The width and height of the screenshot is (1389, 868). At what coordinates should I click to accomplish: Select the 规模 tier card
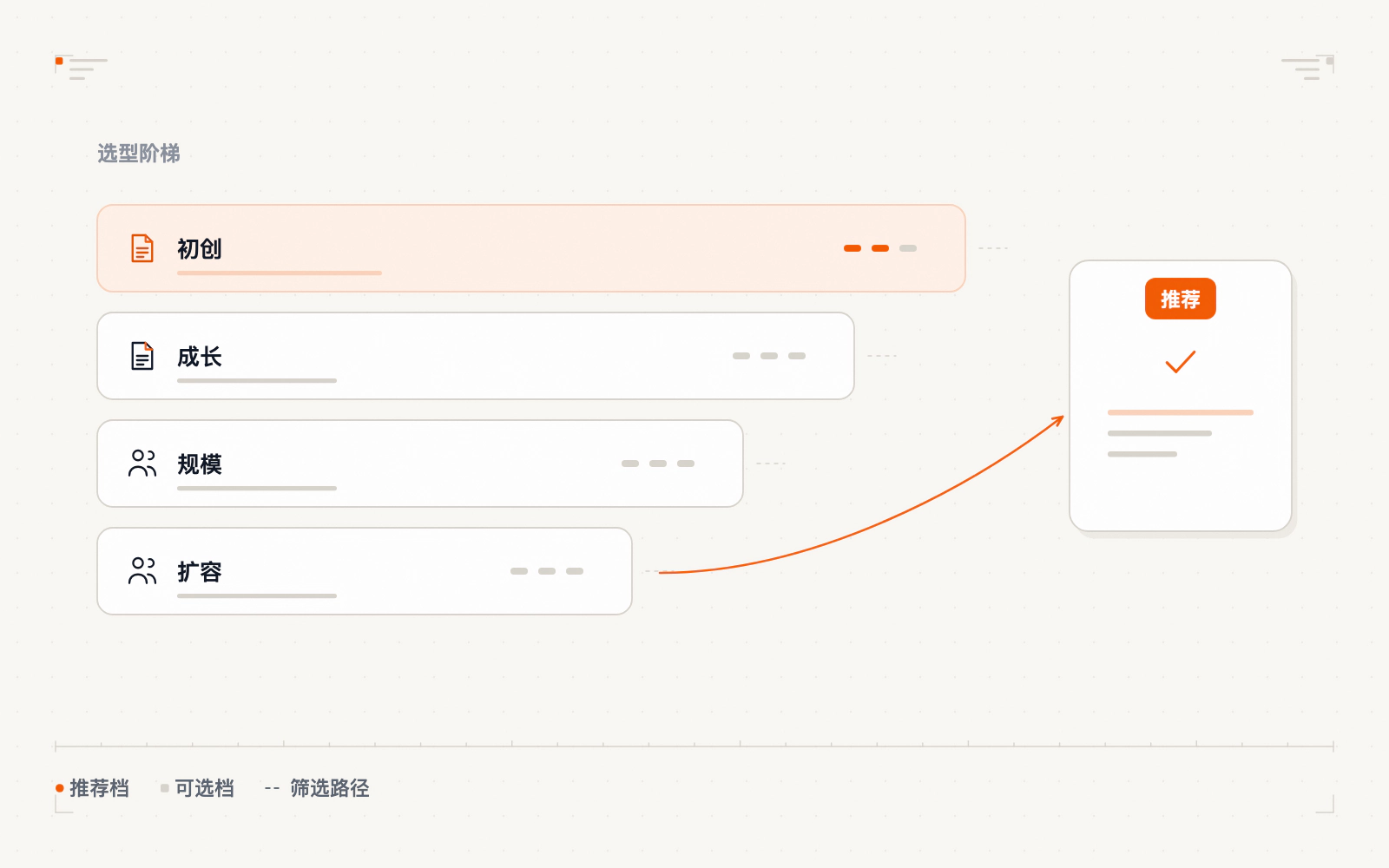pos(420,464)
